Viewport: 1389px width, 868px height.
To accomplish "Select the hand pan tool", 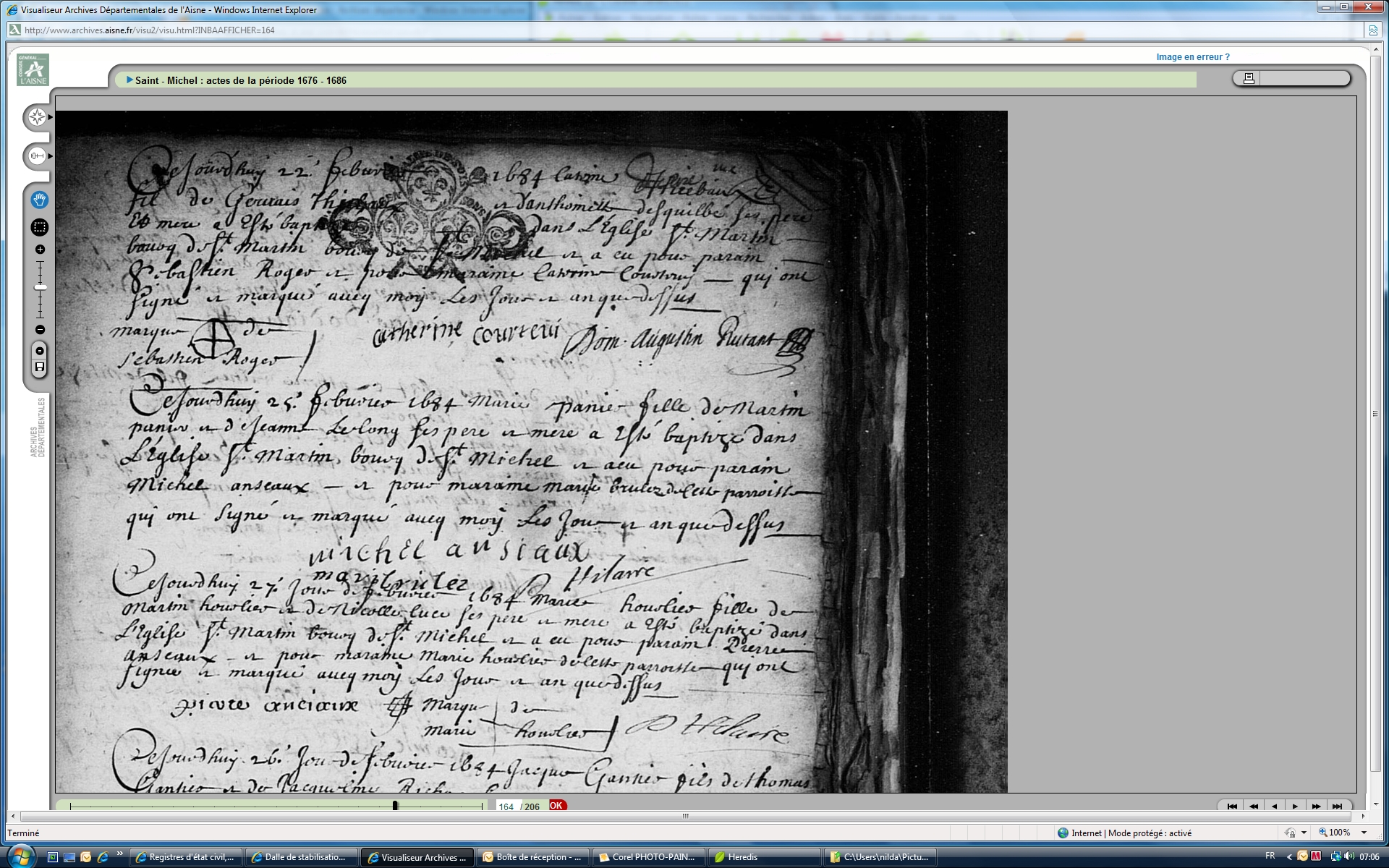I will 40,200.
